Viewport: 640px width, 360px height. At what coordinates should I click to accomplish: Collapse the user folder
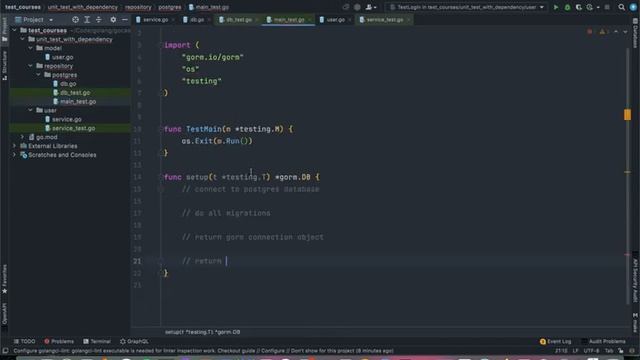point(31,110)
